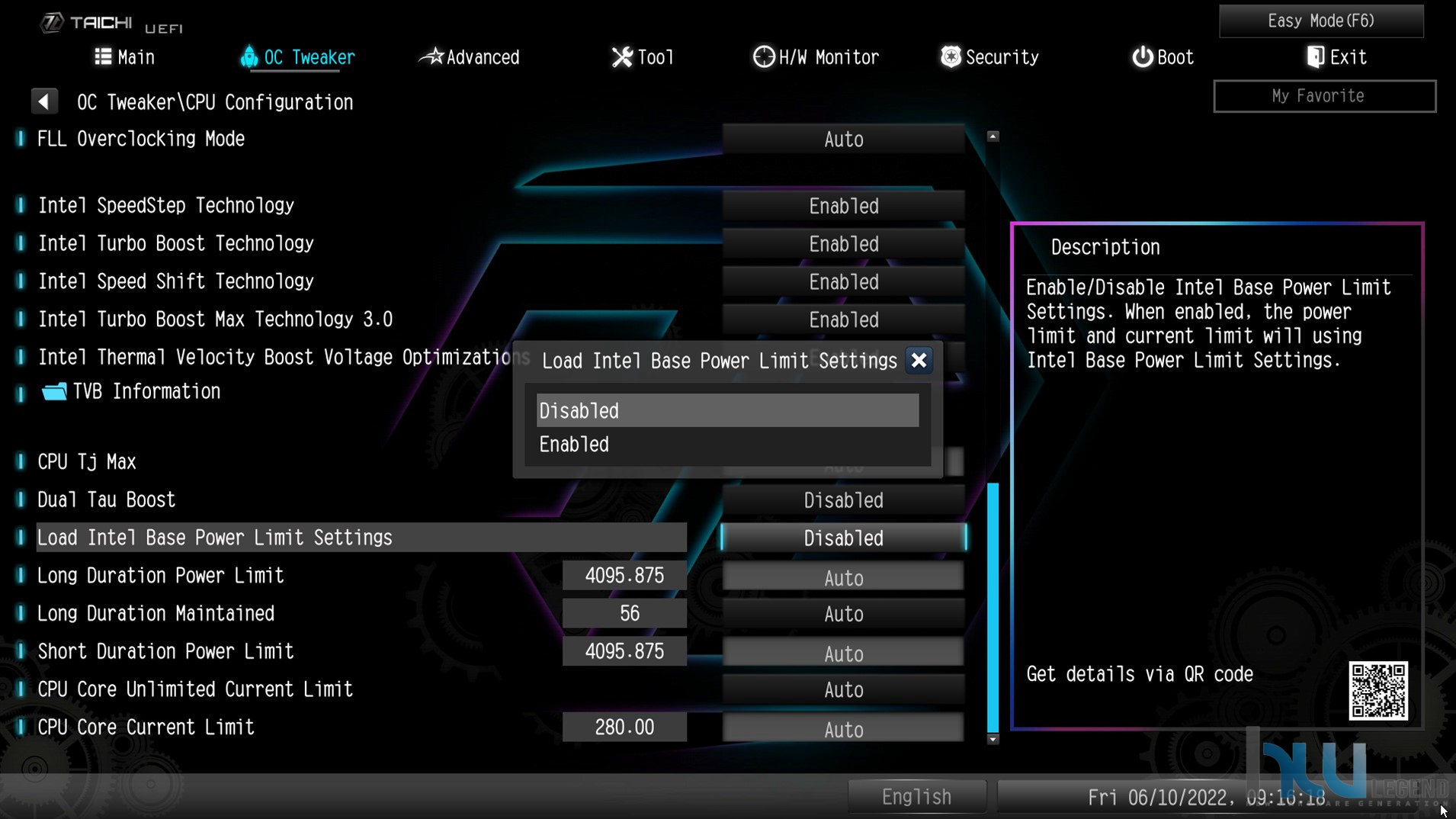This screenshot has width=1456, height=819.
Task: Click the Main tab list icon
Action: (x=103, y=56)
